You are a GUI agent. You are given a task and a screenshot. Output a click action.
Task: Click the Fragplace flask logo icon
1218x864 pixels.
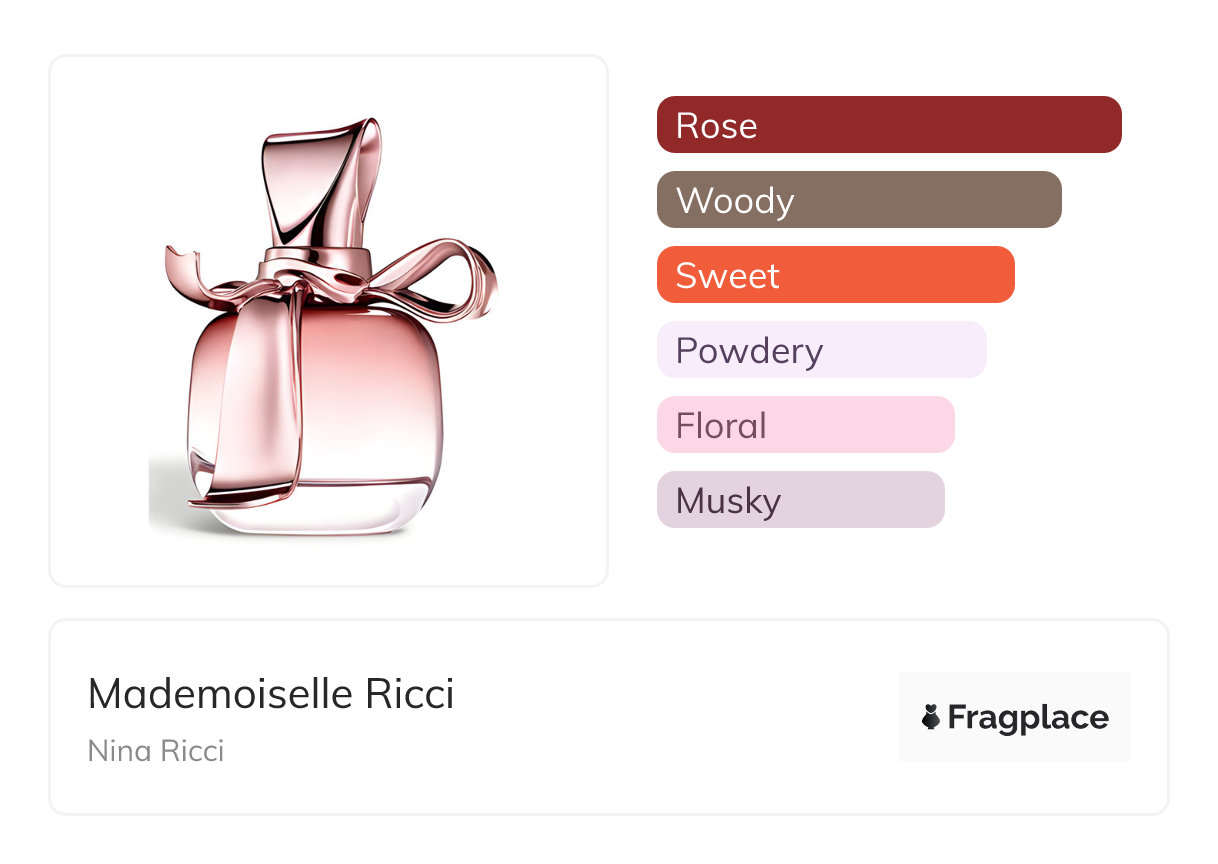(931, 717)
